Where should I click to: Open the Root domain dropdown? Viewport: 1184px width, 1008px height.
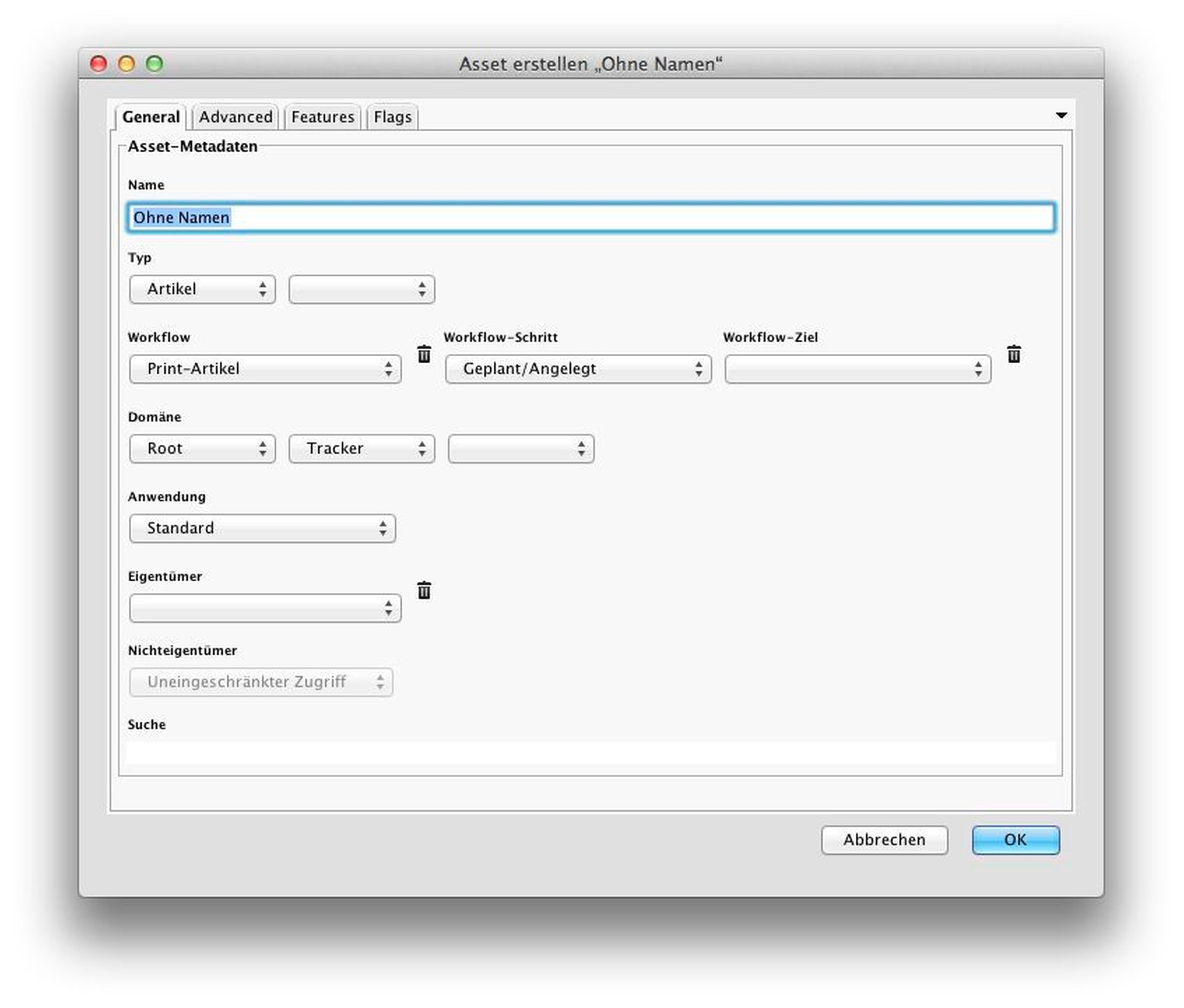(x=202, y=449)
